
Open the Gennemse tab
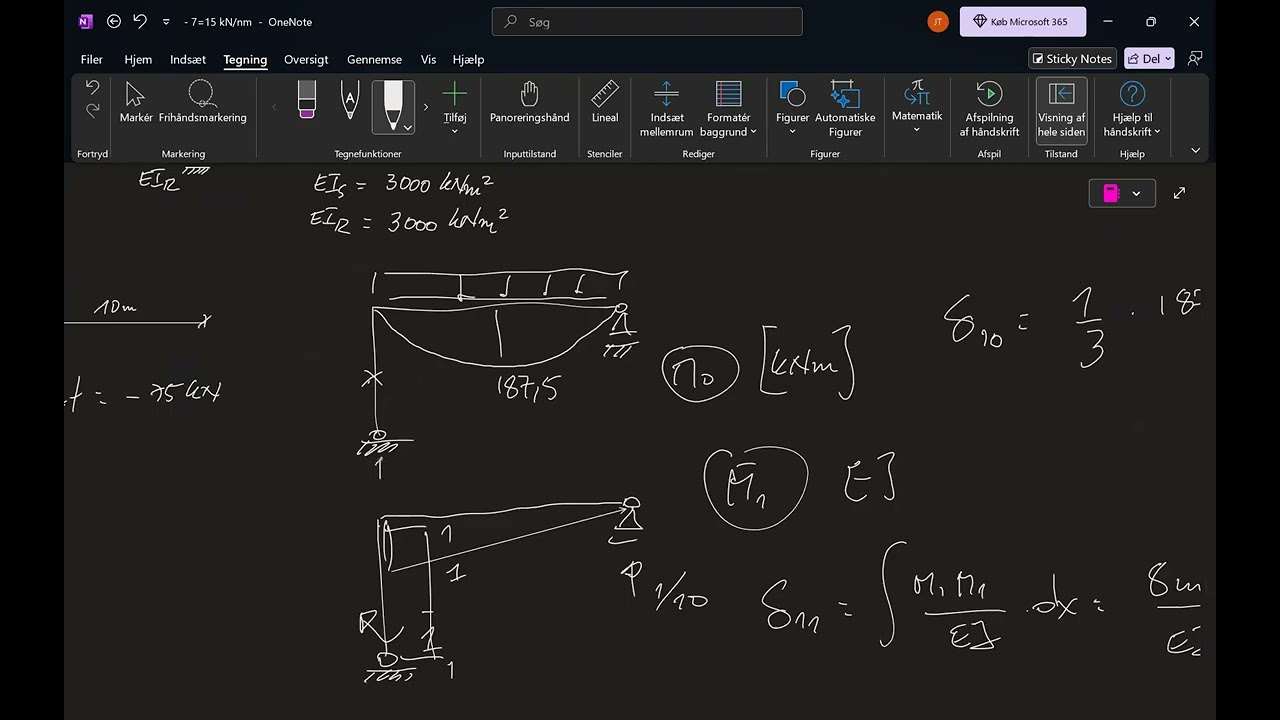click(x=374, y=60)
